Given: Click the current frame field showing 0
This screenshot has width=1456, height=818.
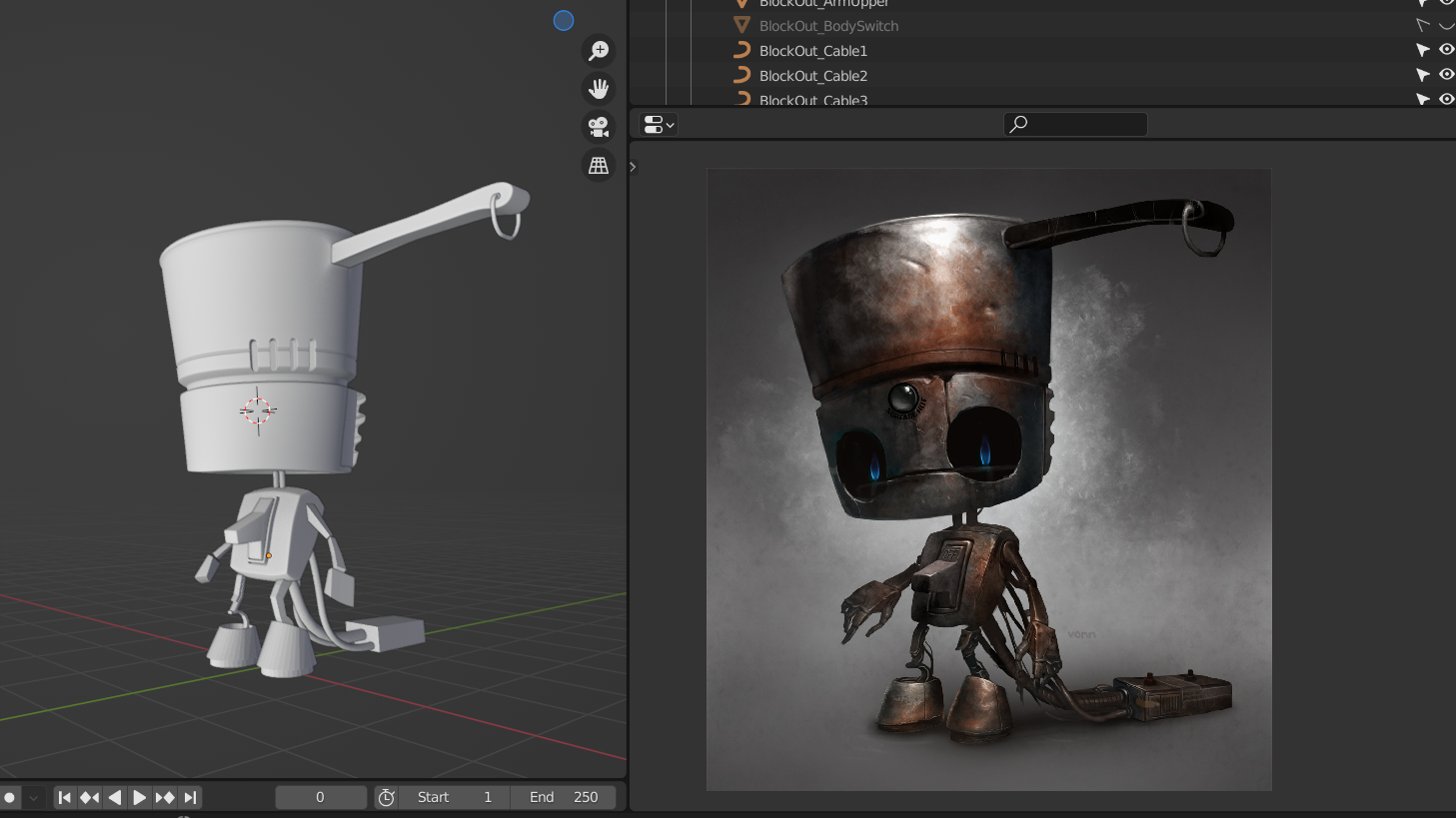Looking at the screenshot, I should [321, 797].
